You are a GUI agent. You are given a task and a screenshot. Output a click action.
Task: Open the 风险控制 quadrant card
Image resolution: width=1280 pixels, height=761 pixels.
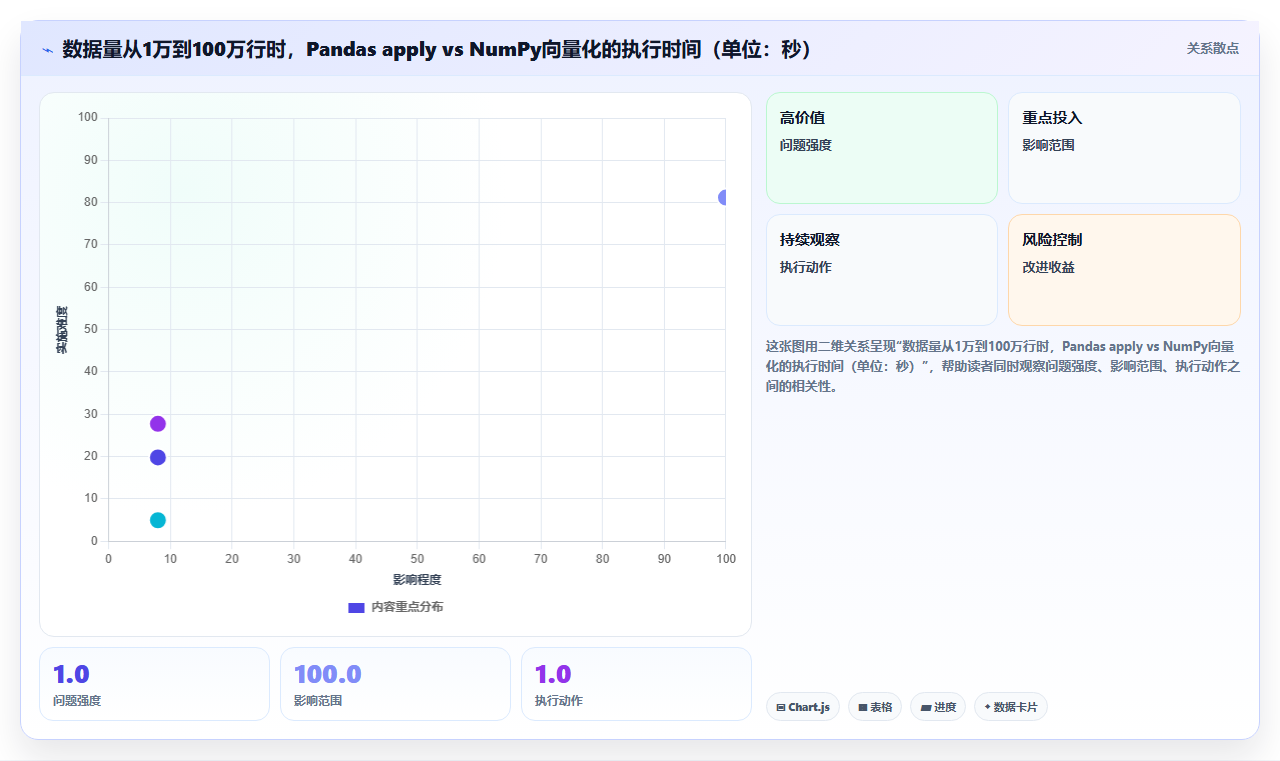click(1124, 270)
